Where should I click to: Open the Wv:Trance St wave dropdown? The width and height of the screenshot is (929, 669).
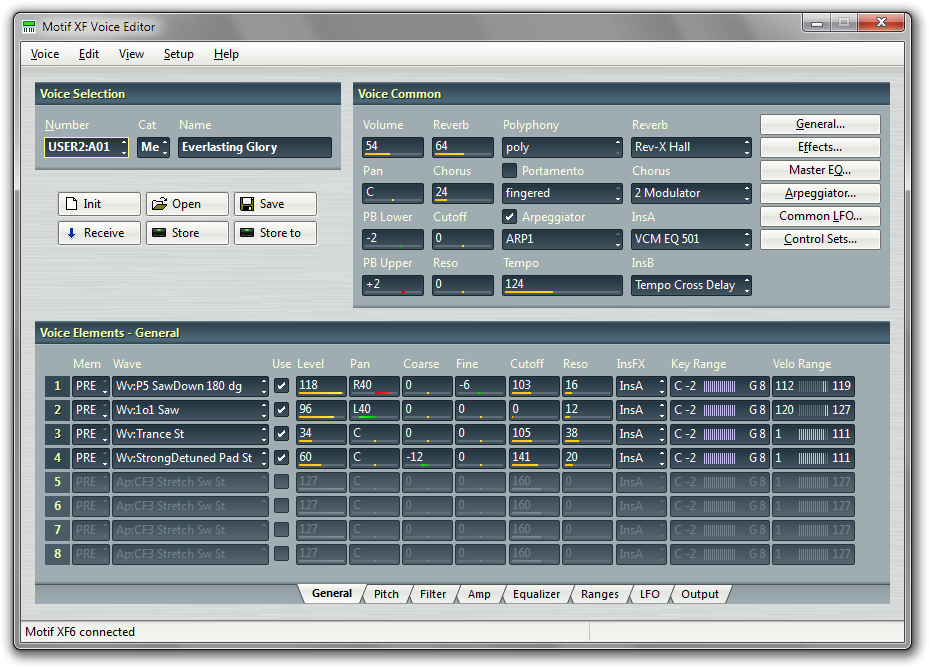(x=190, y=434)
